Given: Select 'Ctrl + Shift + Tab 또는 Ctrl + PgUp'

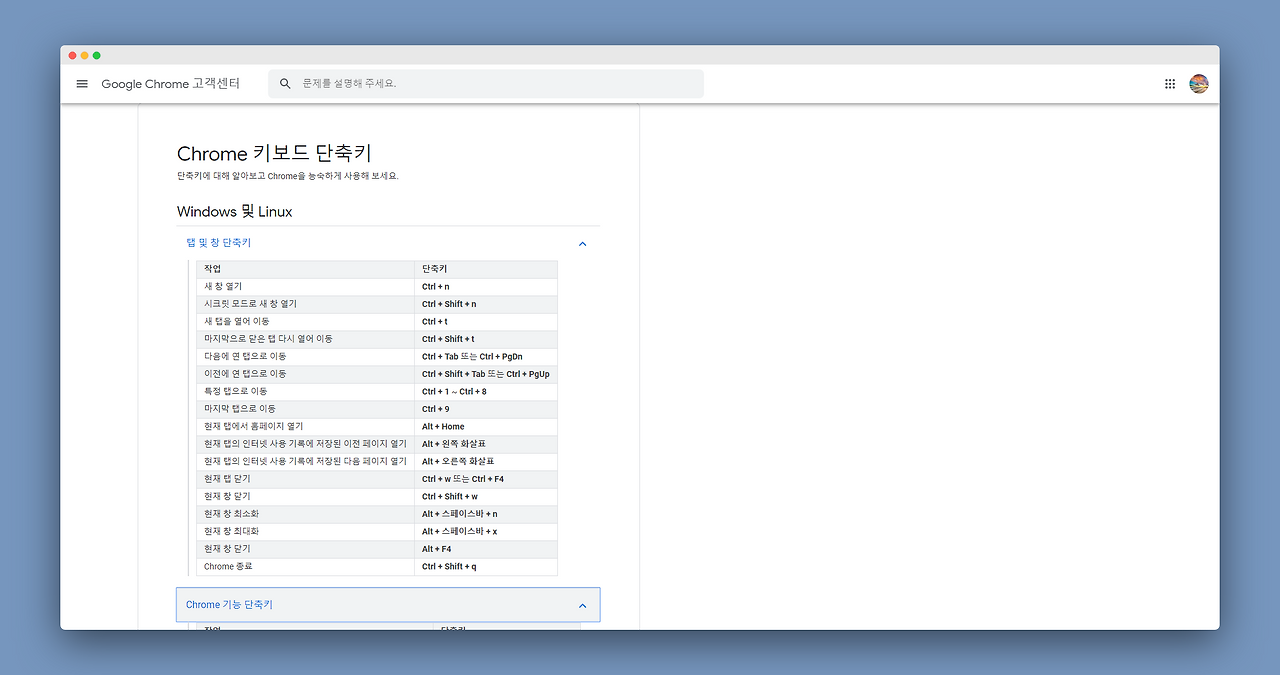Looking at the screenshot, I should (486, 374).
